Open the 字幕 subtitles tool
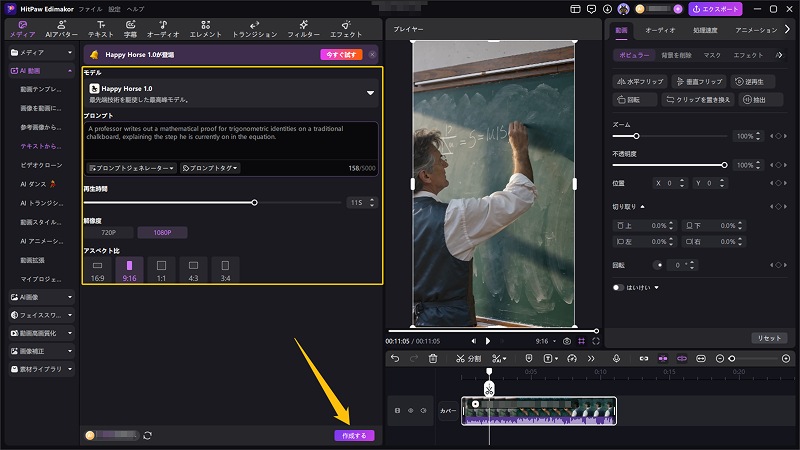 point(131,29)
